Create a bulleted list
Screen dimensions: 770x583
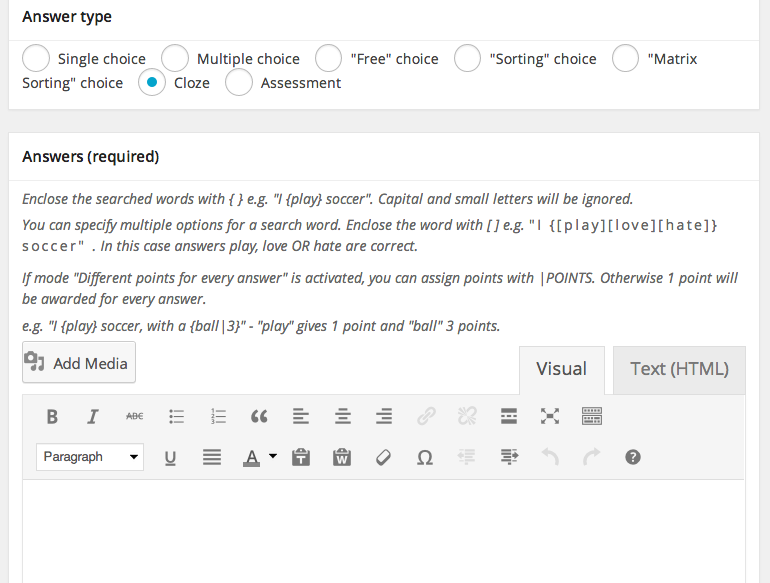pyautogui.click(x=177, y=416)
